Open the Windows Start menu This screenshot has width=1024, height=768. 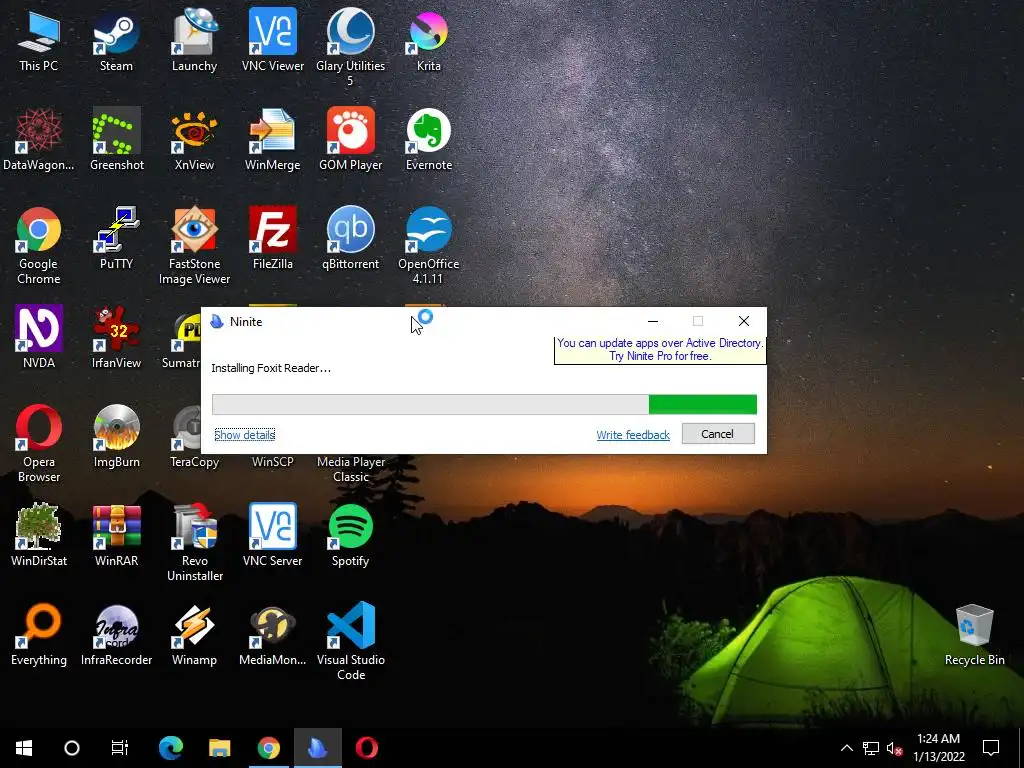pyautogui.click(x=24, y=748)
